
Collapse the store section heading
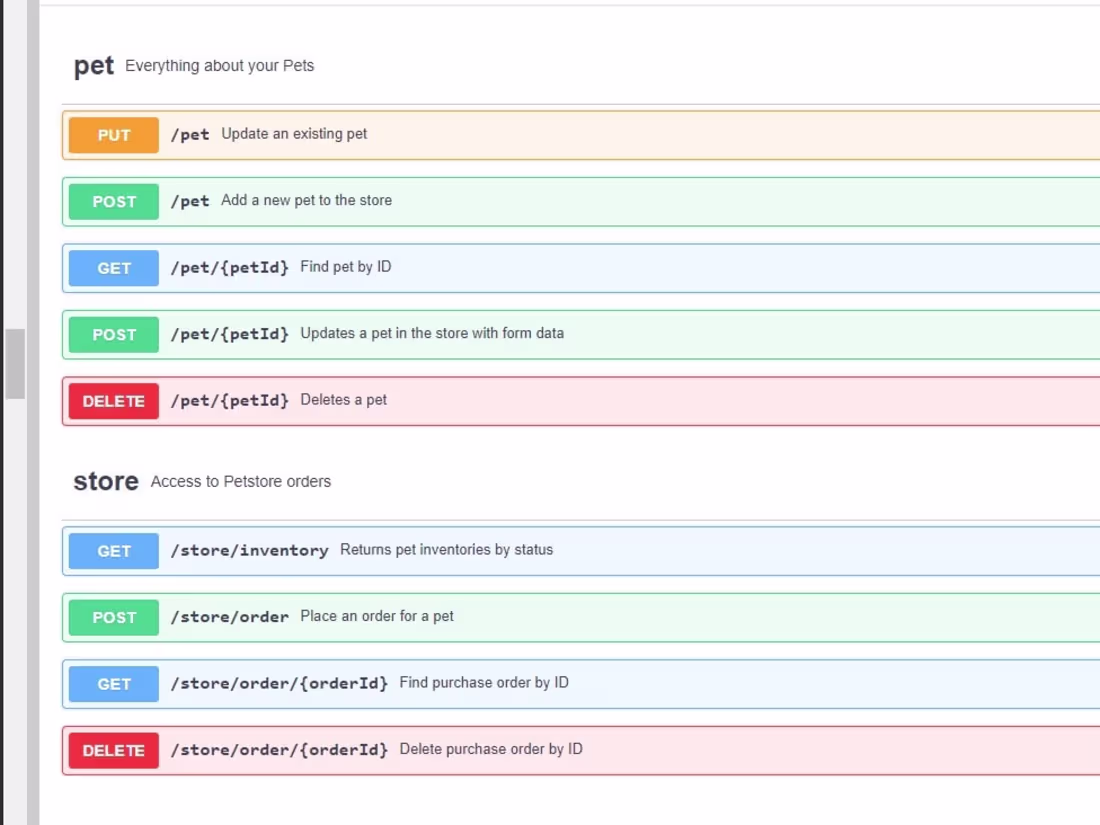click(104, 481)
